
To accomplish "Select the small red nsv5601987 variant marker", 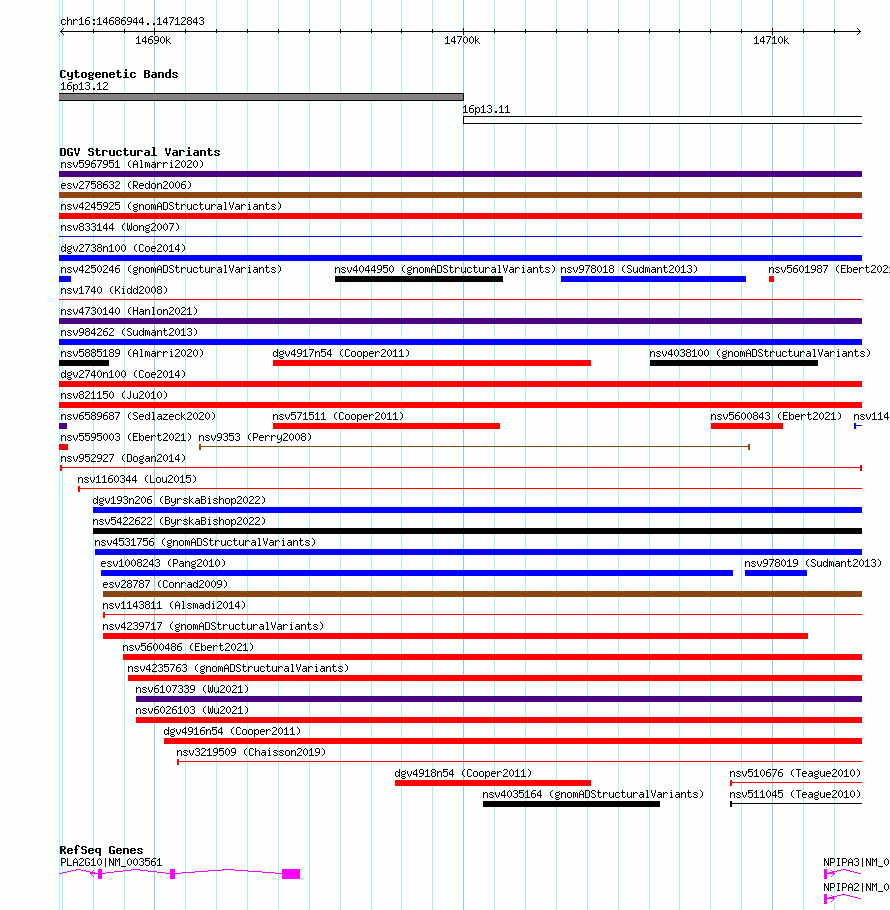I will (x=772, y=279).
